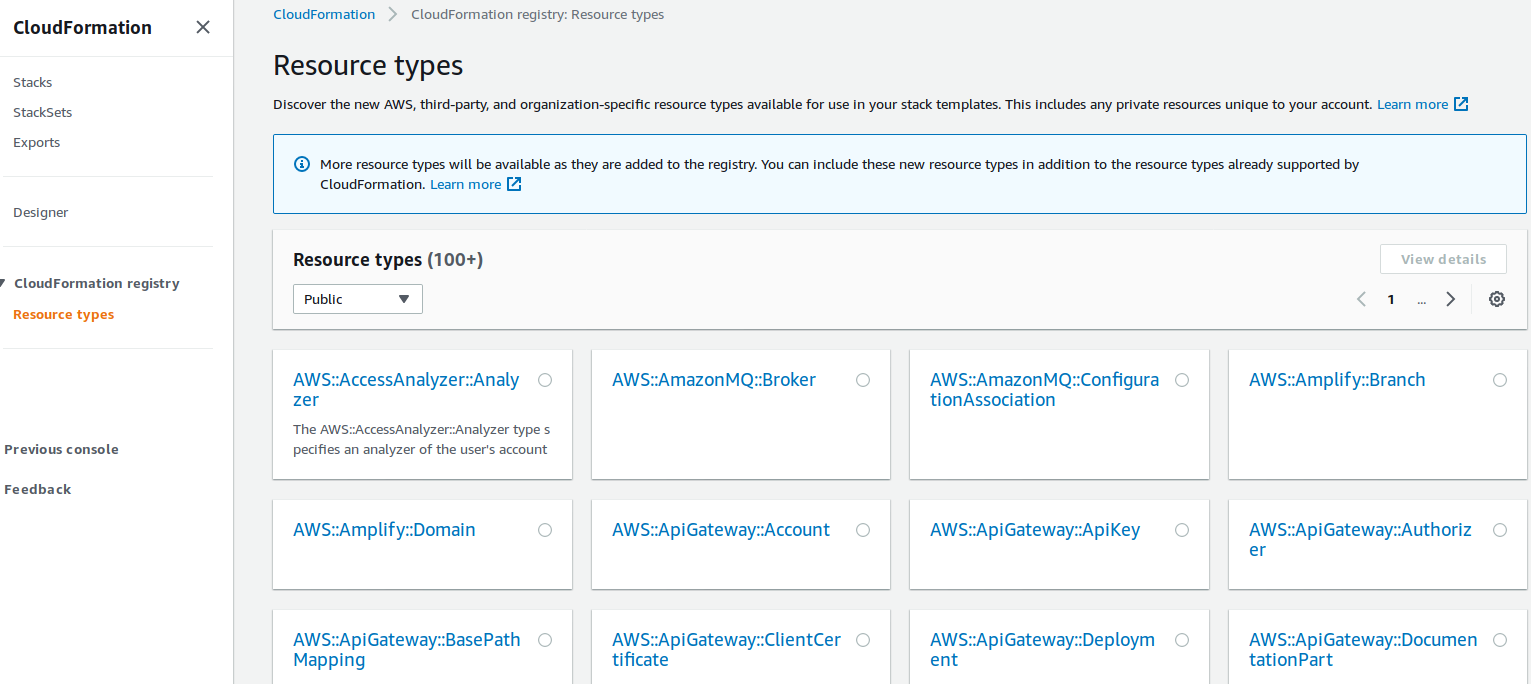
Task: Switch to the Resource types section
Action: tap(63, 314)
